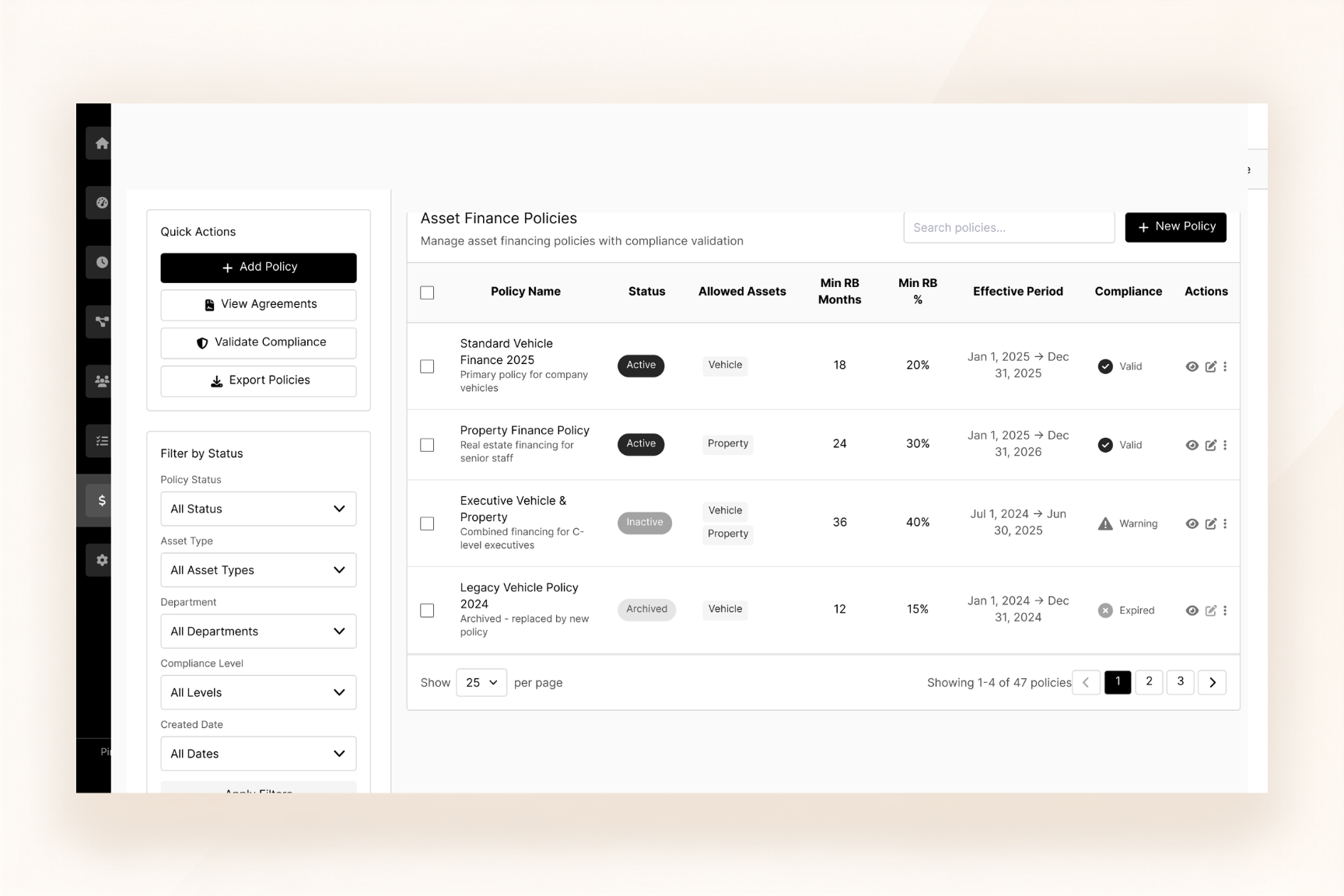Edit the Property Finance Policy row
The width and height of the screenshot is (1344, 896).
[x=1211, y=445]
